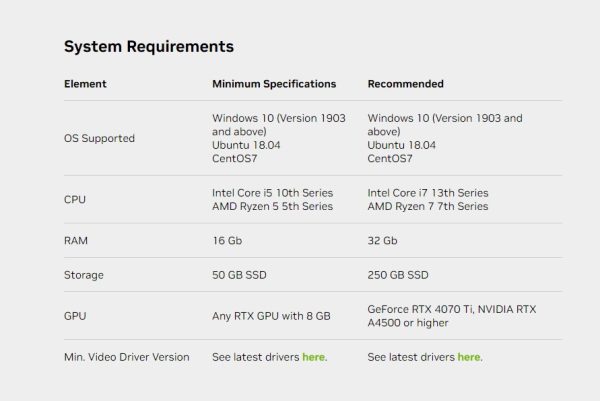Viewport: 600px width, 401px height.
Task: Select the Storage row label
Action: (x=83, y=274)
